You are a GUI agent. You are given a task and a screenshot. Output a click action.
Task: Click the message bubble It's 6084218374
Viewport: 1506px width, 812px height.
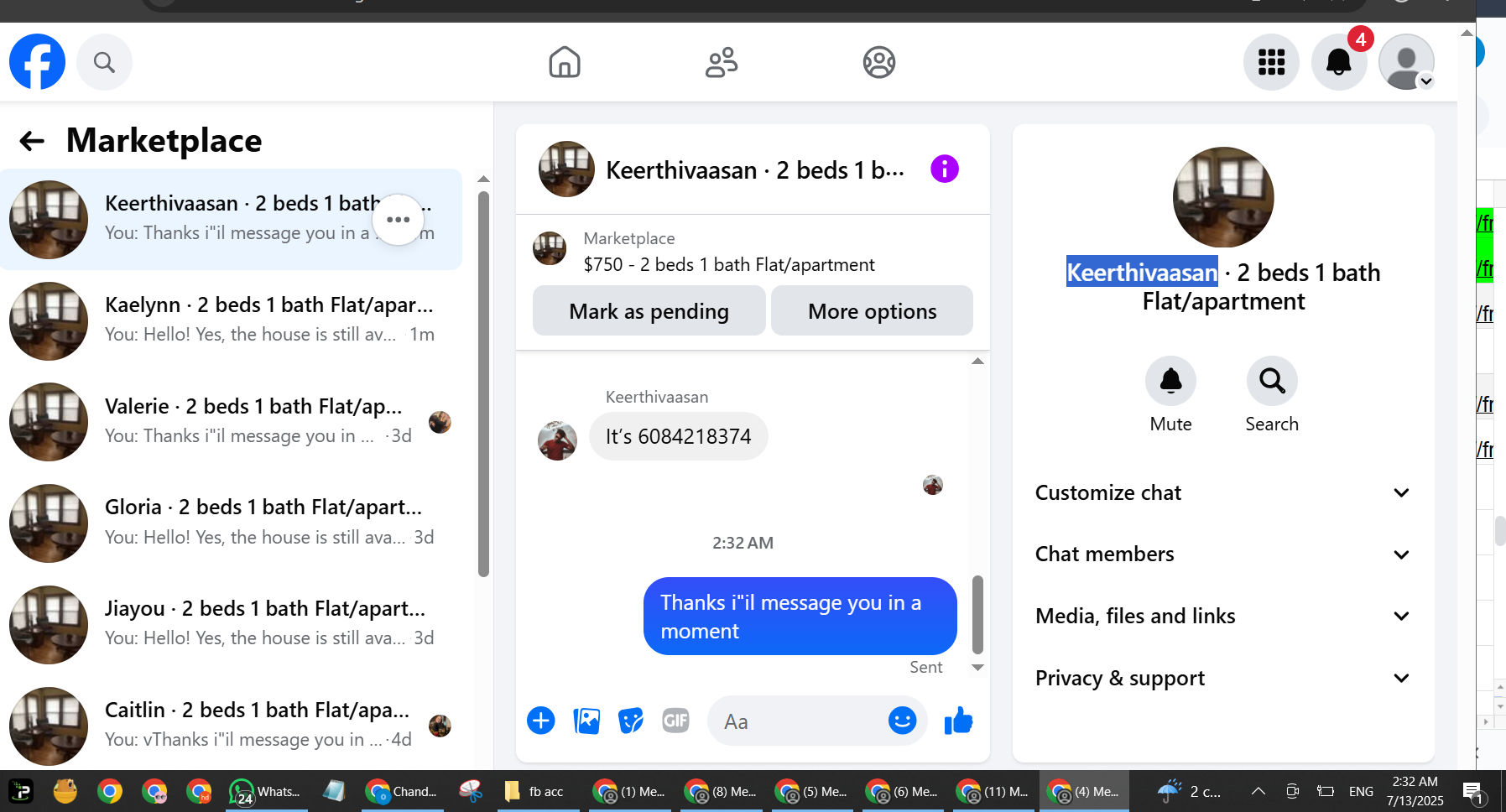678,436
